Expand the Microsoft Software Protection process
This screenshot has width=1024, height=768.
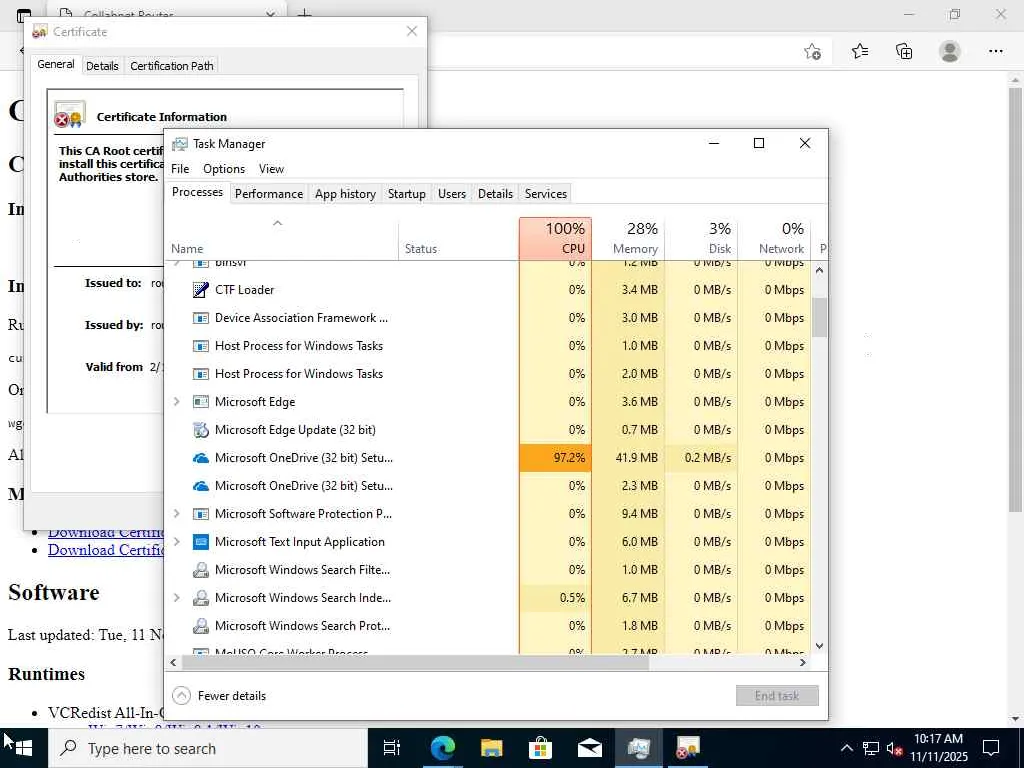[x=176, y=514]
